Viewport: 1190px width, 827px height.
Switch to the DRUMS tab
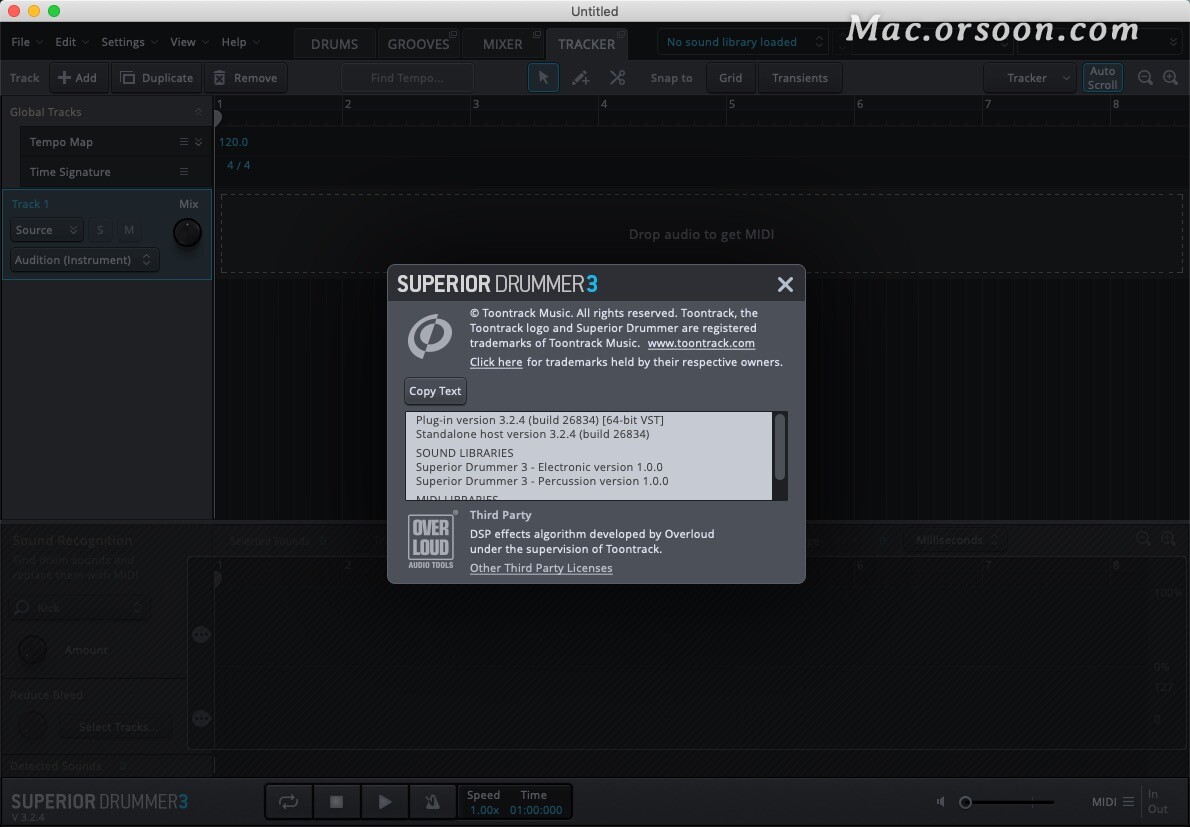point(334,44)
